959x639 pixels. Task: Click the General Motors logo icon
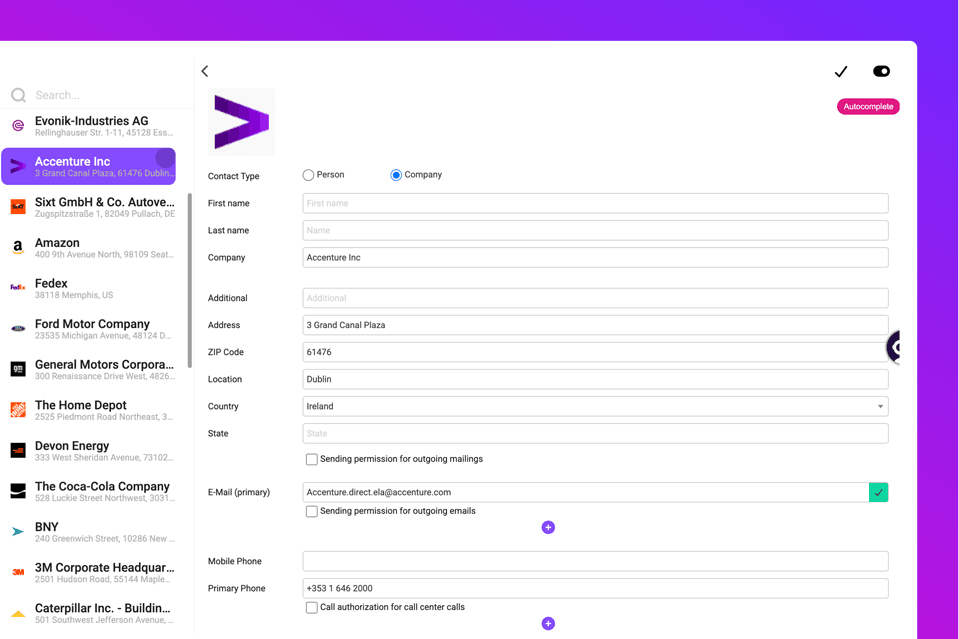click(x=18, y=369)
